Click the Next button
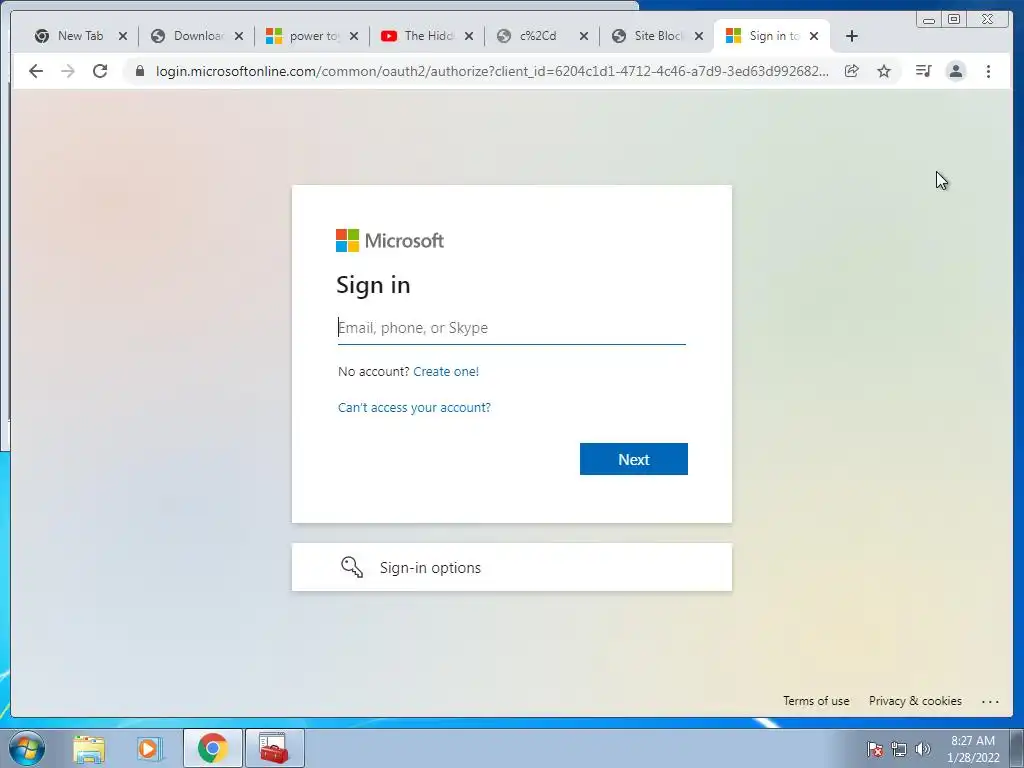The image size is (1024, 768). point(633,459)
